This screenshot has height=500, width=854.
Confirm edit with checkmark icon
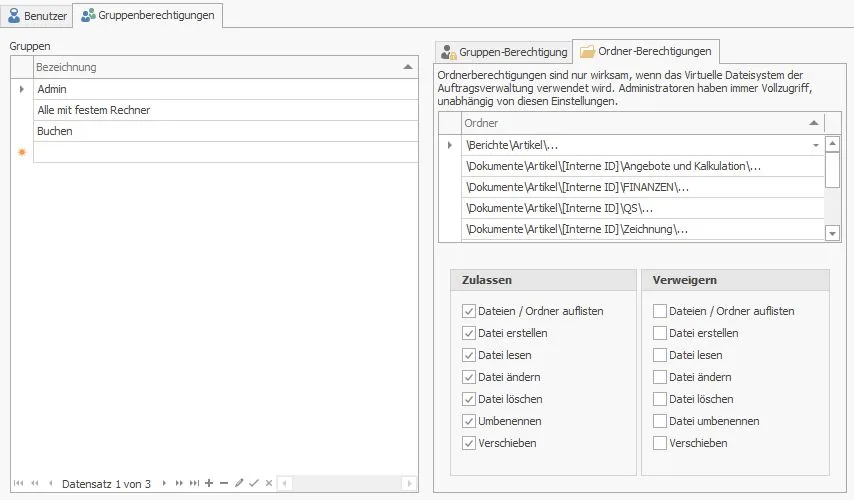254,483
